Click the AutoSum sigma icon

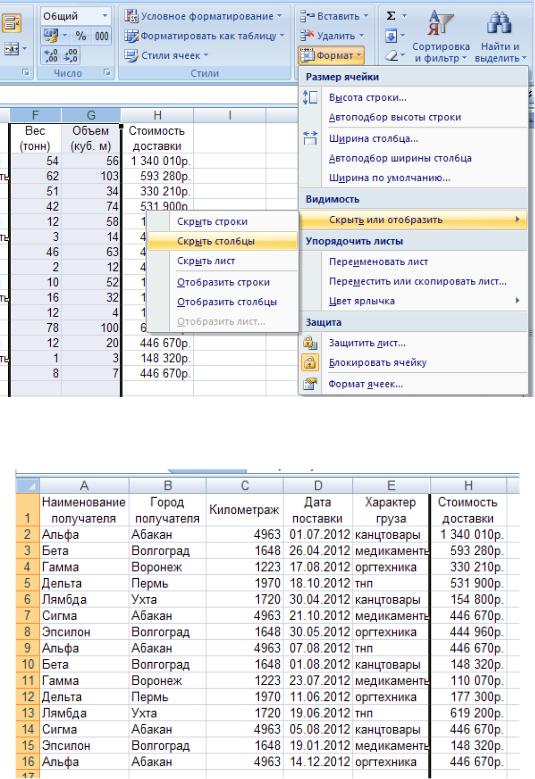(391, 16)
